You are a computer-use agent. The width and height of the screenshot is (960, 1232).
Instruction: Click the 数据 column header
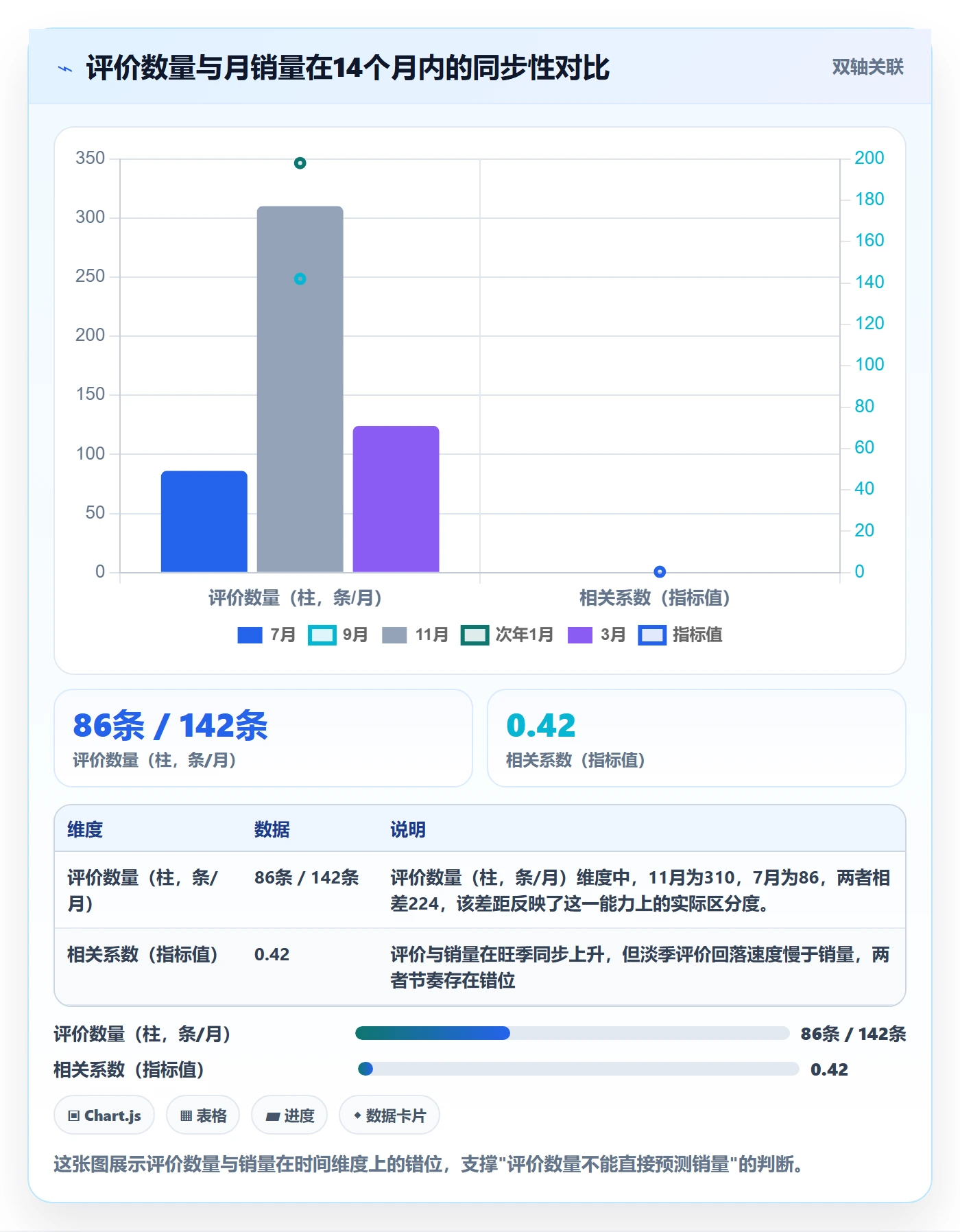[x=272, y=829]
